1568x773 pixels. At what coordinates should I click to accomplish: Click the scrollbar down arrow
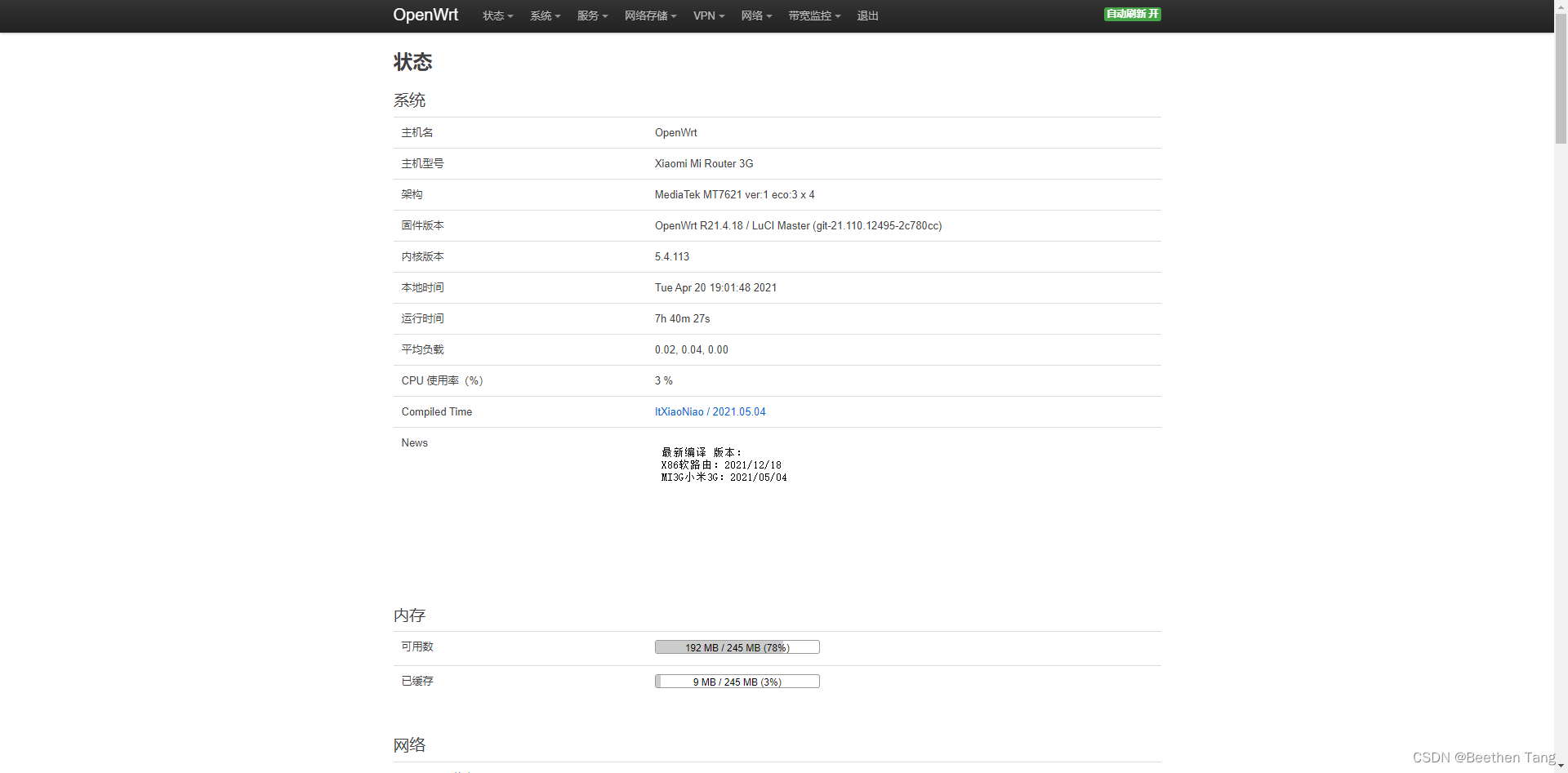point(1561,766)
